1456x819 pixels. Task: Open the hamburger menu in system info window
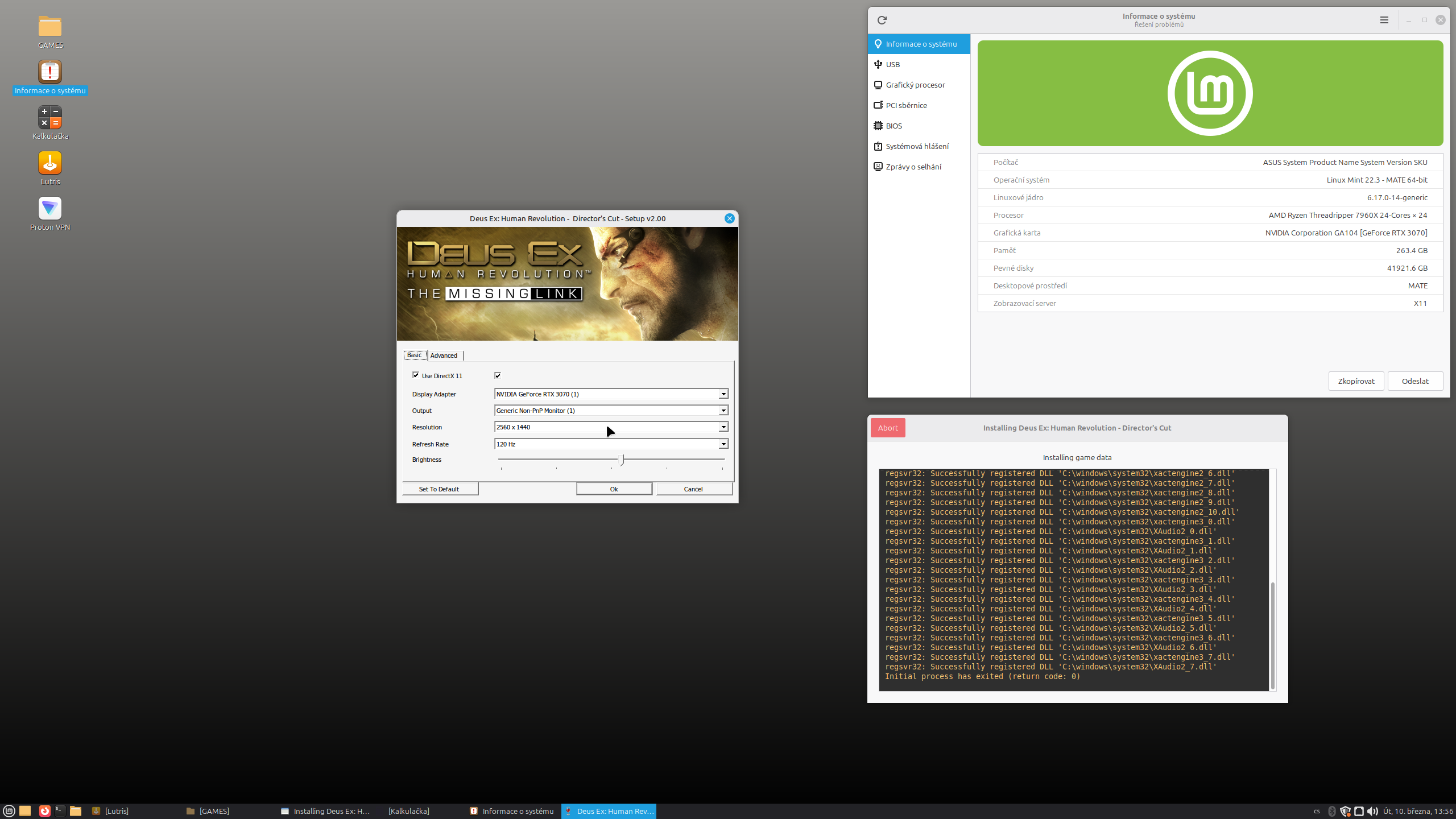tap(1384, 20)
